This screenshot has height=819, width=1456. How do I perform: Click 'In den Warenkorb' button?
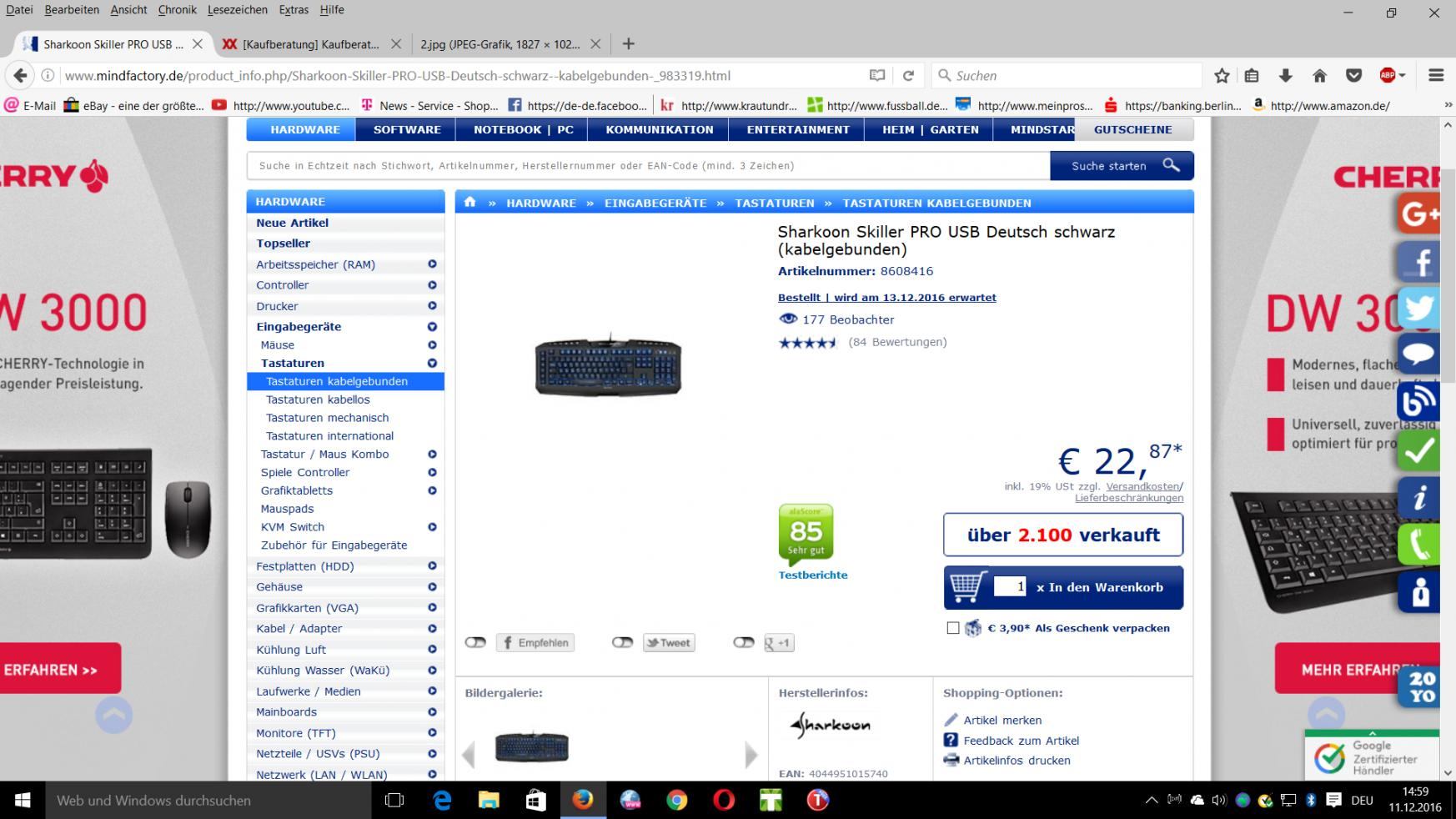point(1063,587)
